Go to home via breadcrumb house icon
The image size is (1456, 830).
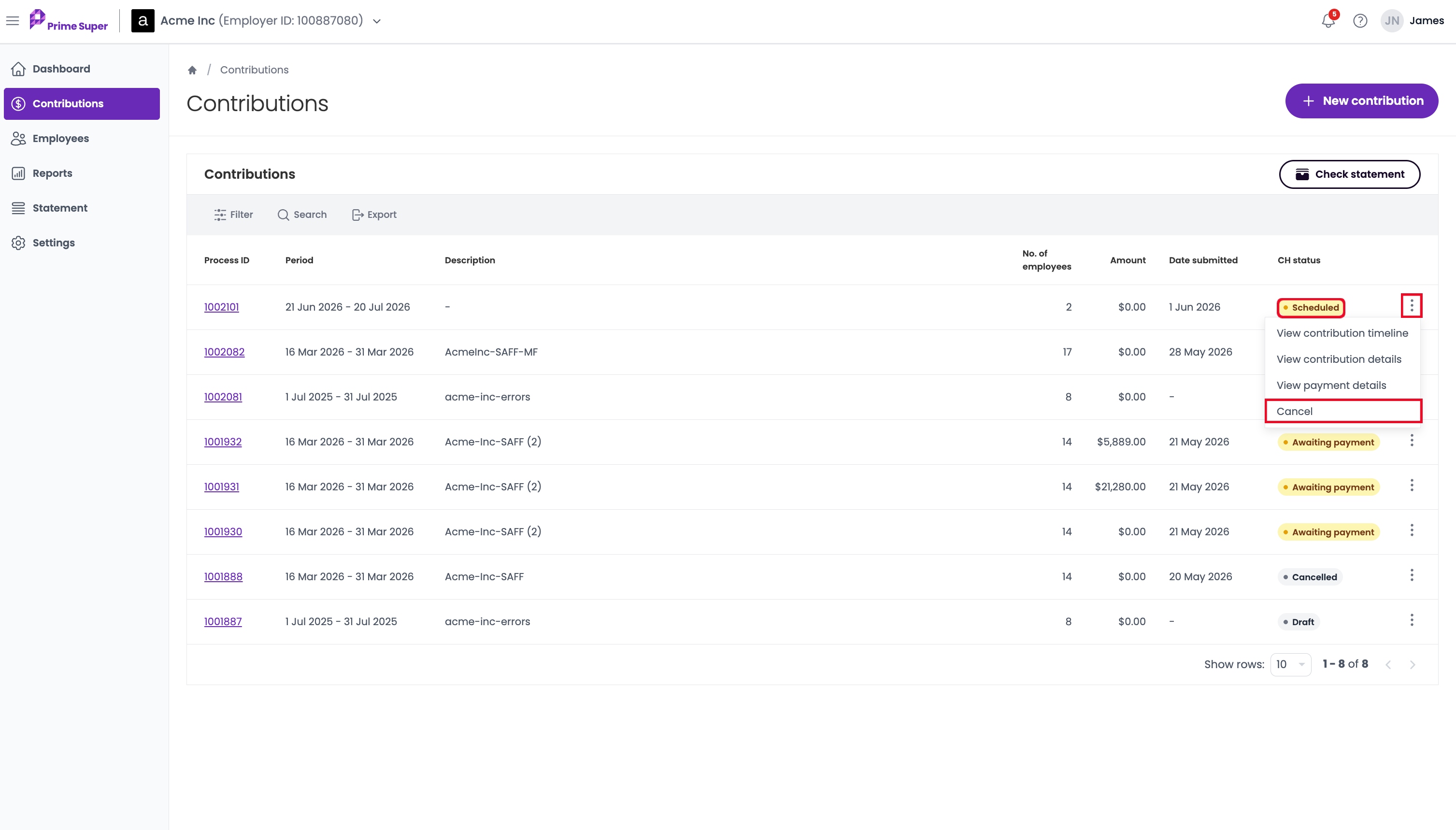192,70
